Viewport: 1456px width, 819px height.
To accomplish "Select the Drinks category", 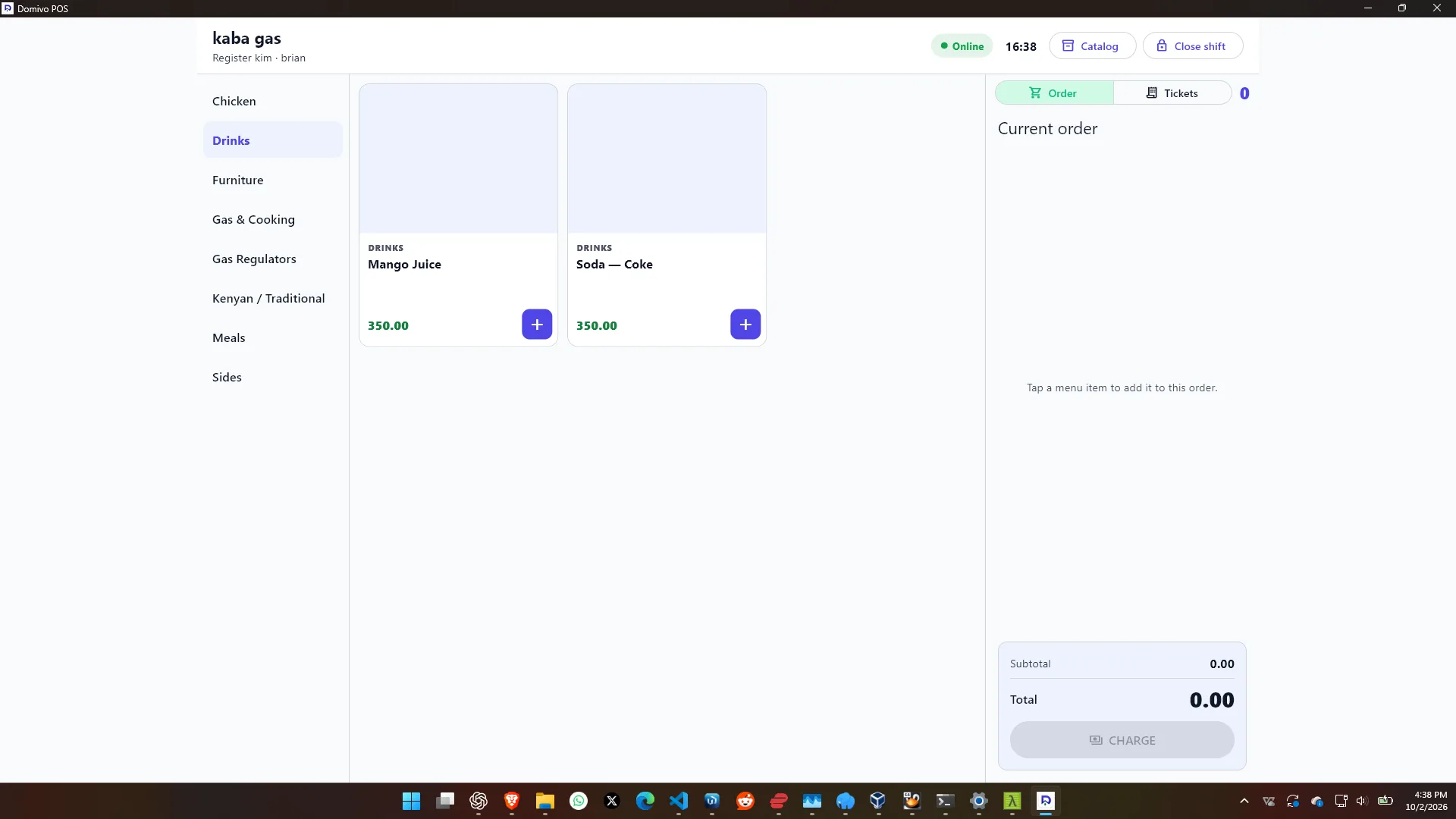I will tap(273, 140).
